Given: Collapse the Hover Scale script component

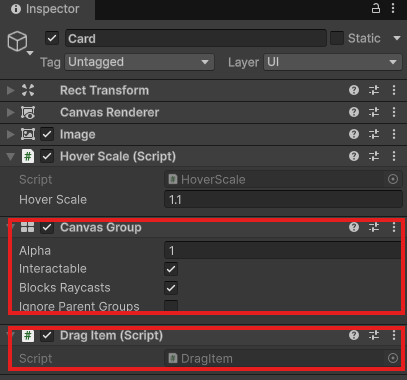Looking at the screenshot, I should pyautogui.click(x=10, y=156).
